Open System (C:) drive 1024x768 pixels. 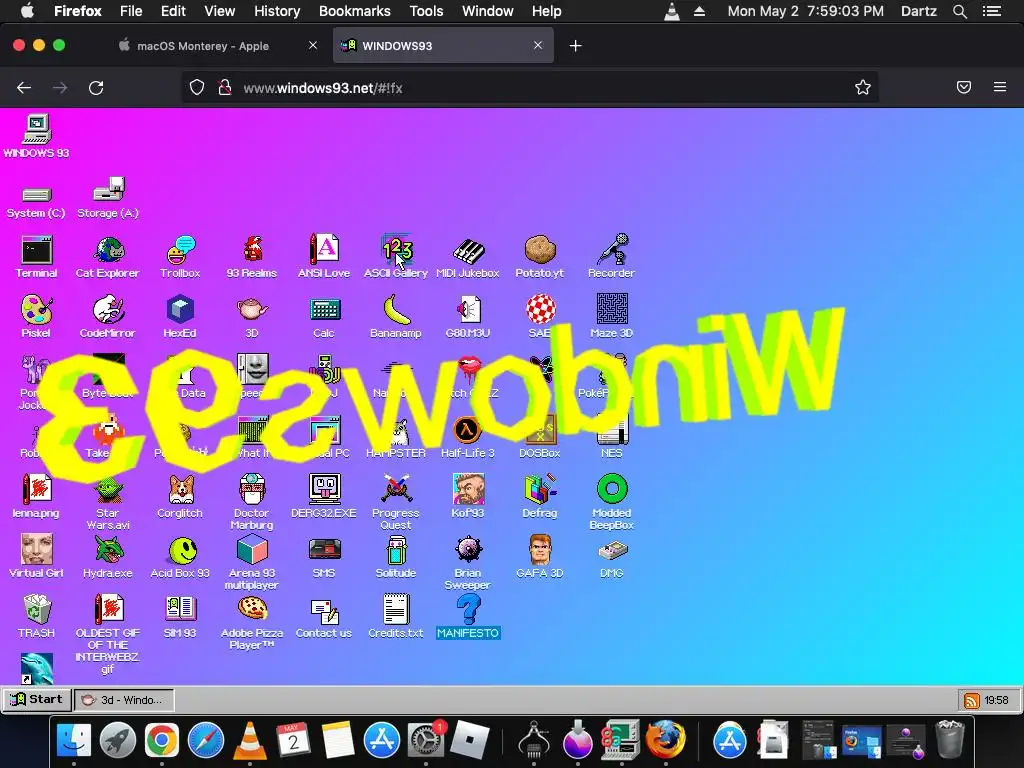coord(37,202)
